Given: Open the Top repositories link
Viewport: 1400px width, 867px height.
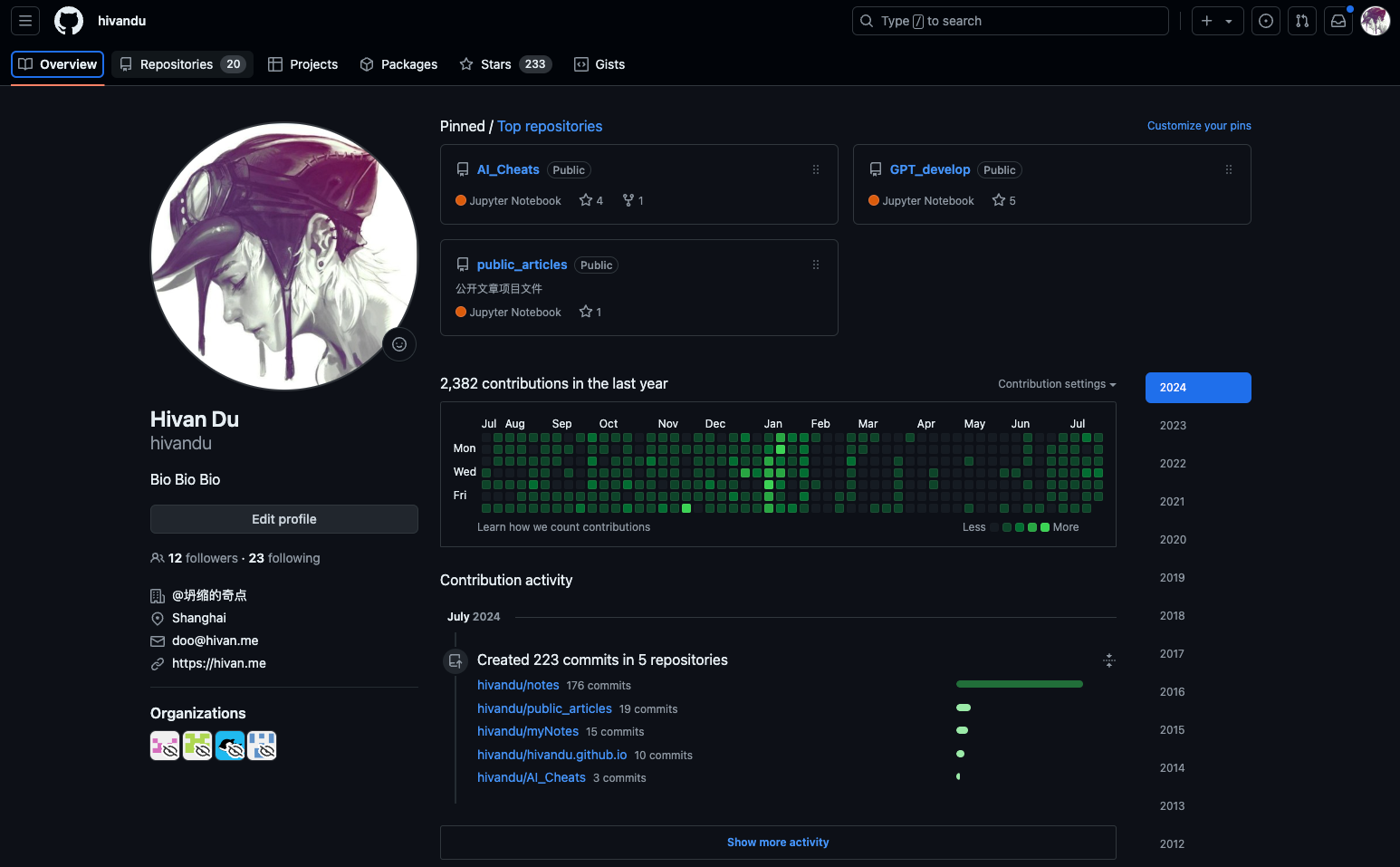Looking at the screenshot, I should [x=550, y=126].
